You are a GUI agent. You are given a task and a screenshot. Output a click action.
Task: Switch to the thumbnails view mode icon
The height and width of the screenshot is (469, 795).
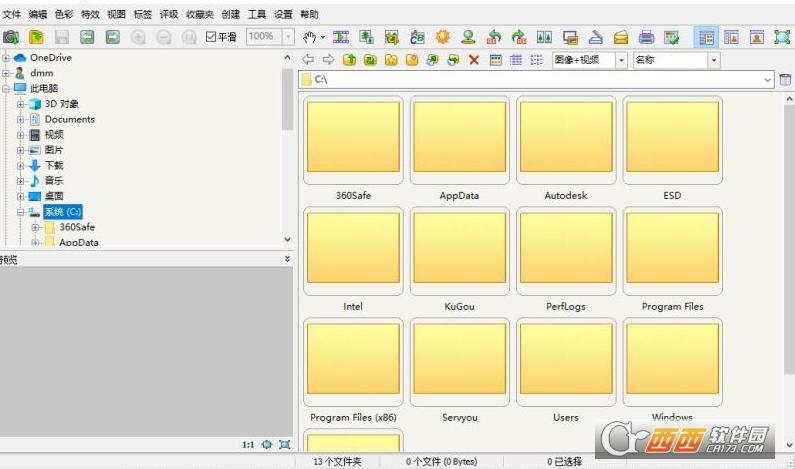coord(496,60)
